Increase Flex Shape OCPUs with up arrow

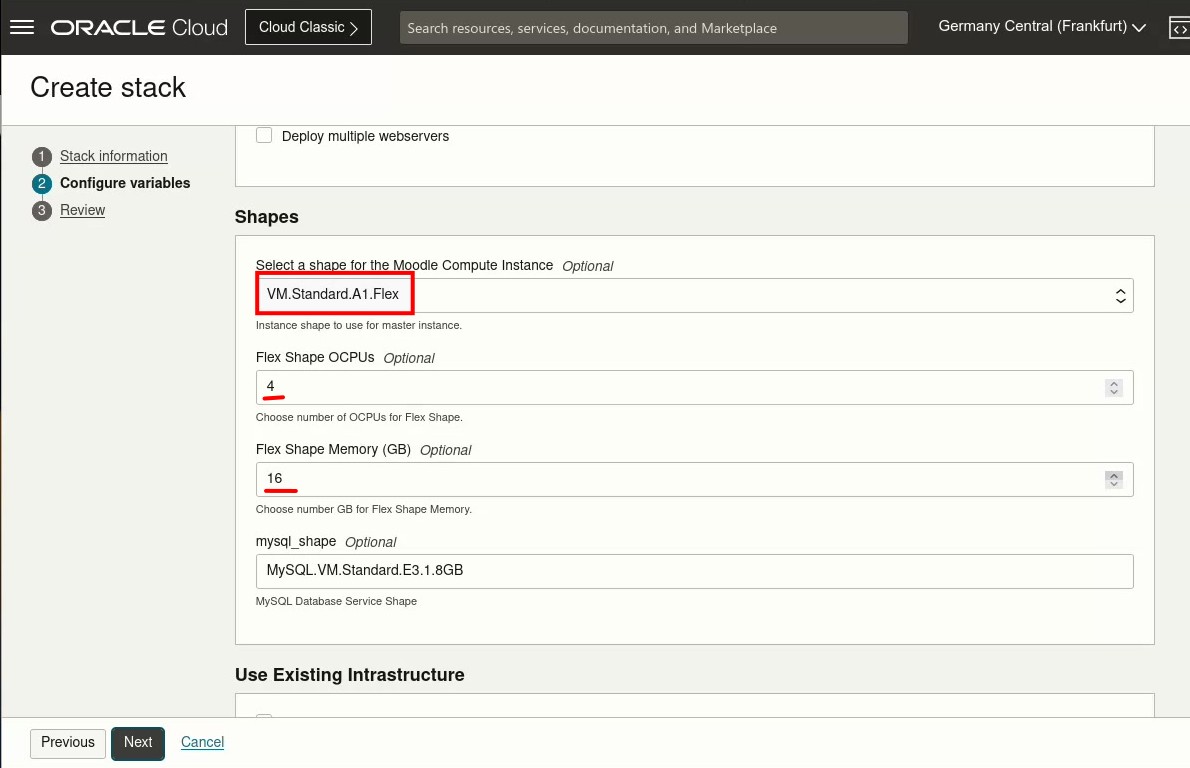tap(1114, 383)
